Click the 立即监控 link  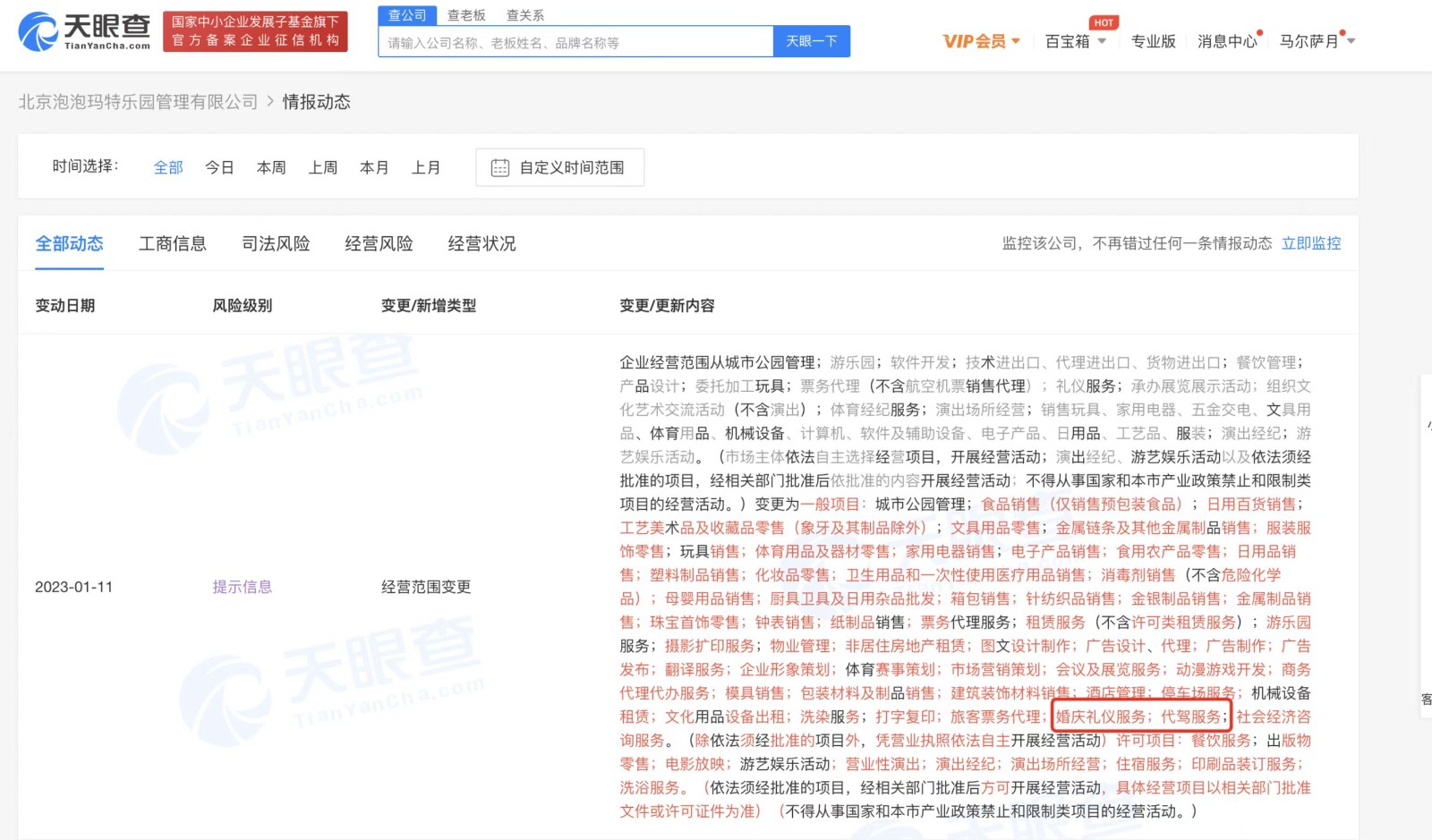1311,243
